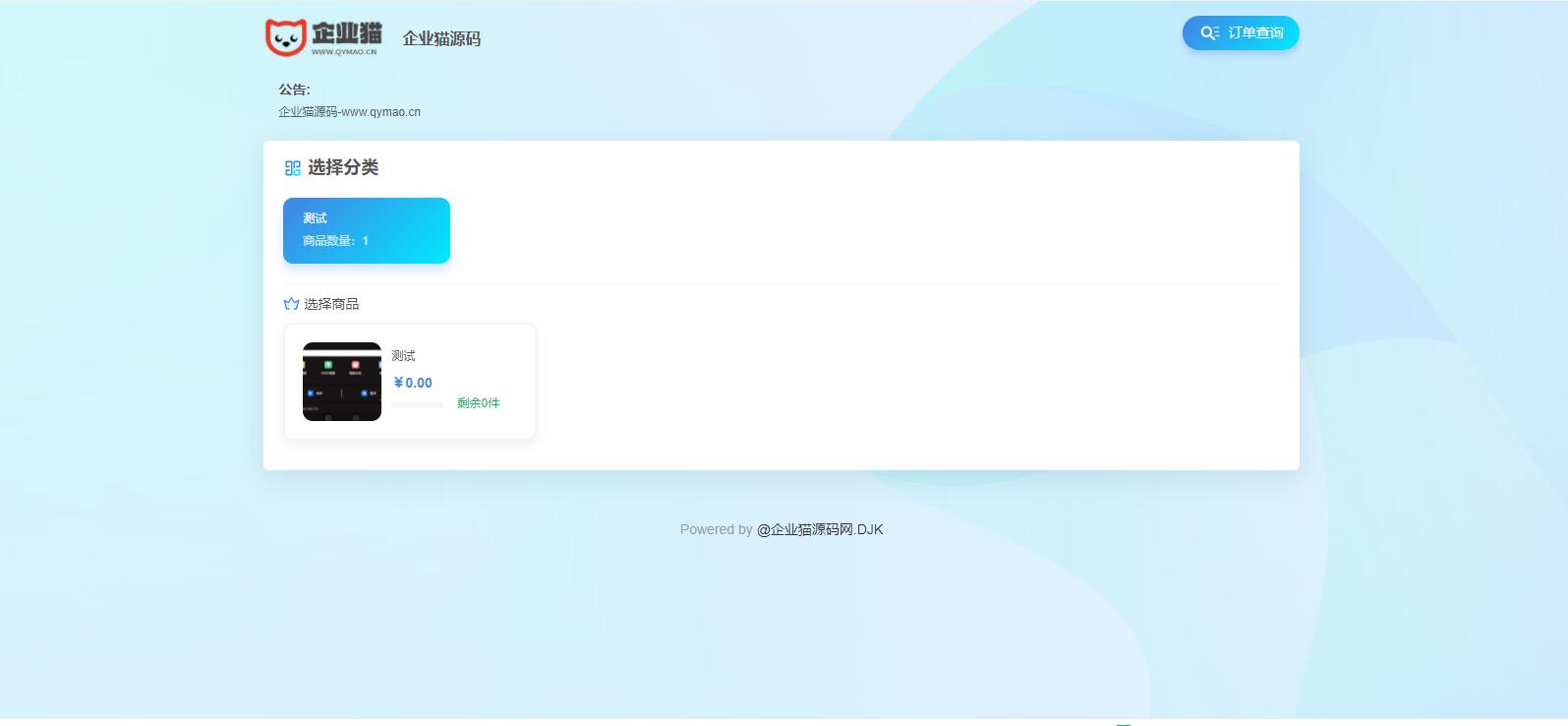Click the ¥0.00 product price

click(x=413, y=383)
